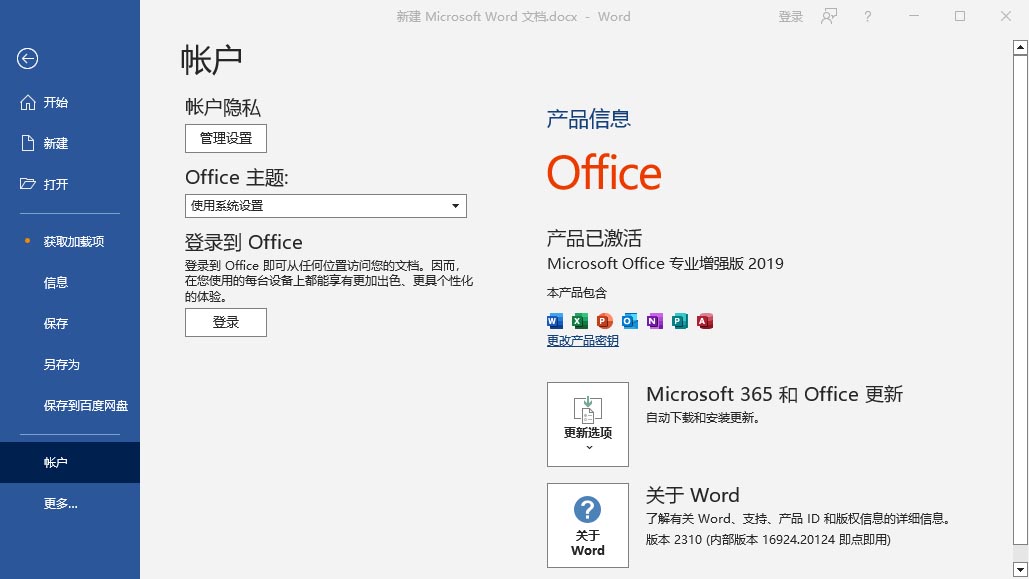Viewport: 1029px width, 579px height.
Task: Select the 帐户 sidebar item
Action: [x=70, y=463]
